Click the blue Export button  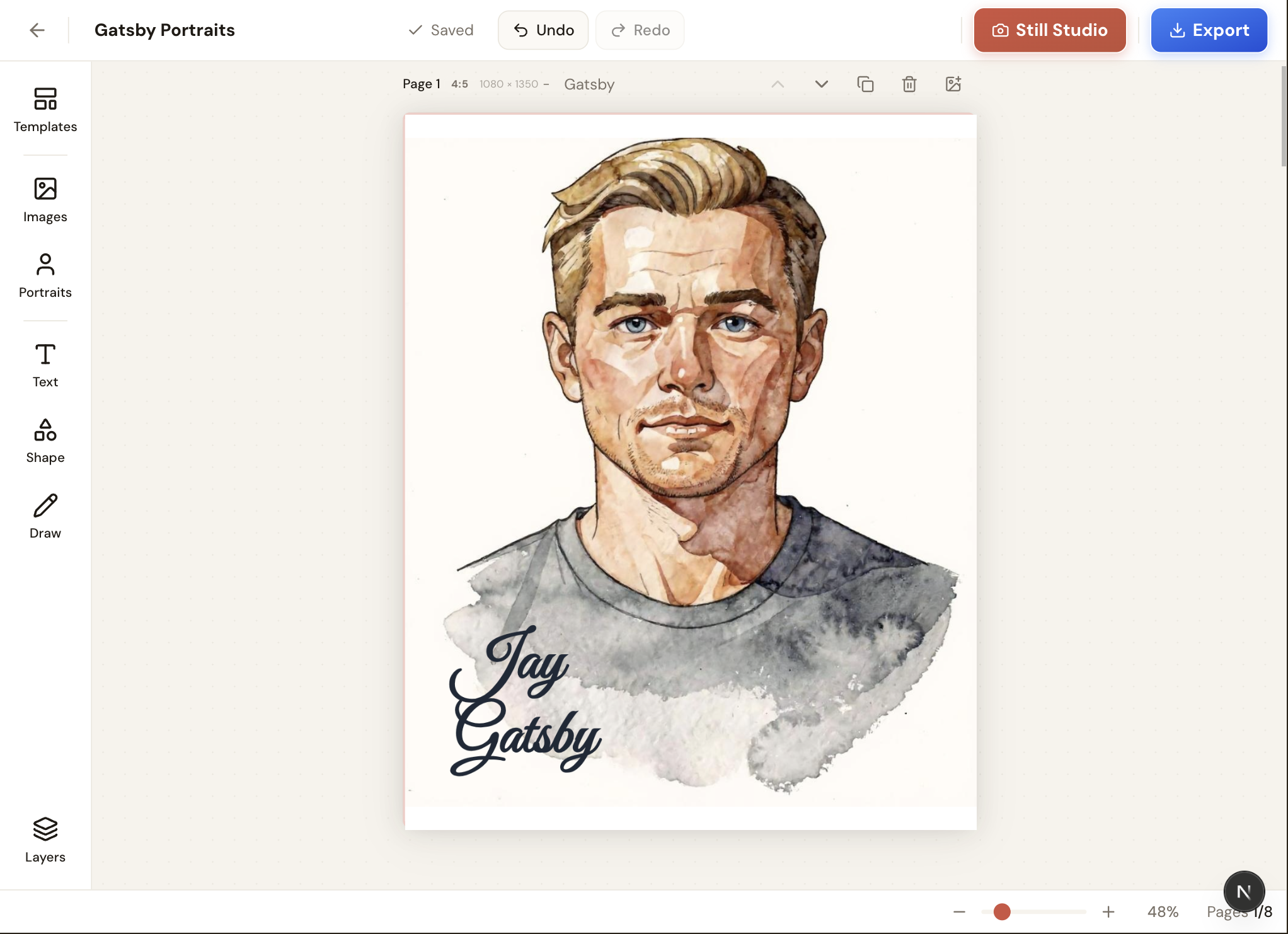(1209, 30)
